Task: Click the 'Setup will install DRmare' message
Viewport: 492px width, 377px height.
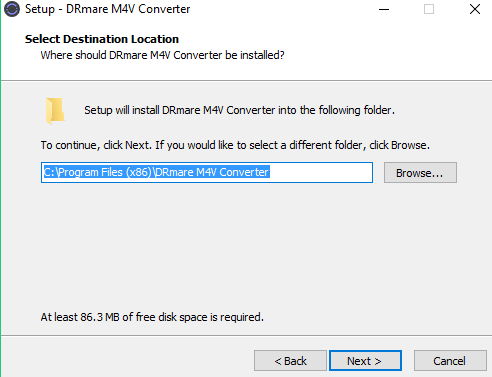Action: pyautogui.click(x=239, y=110)
